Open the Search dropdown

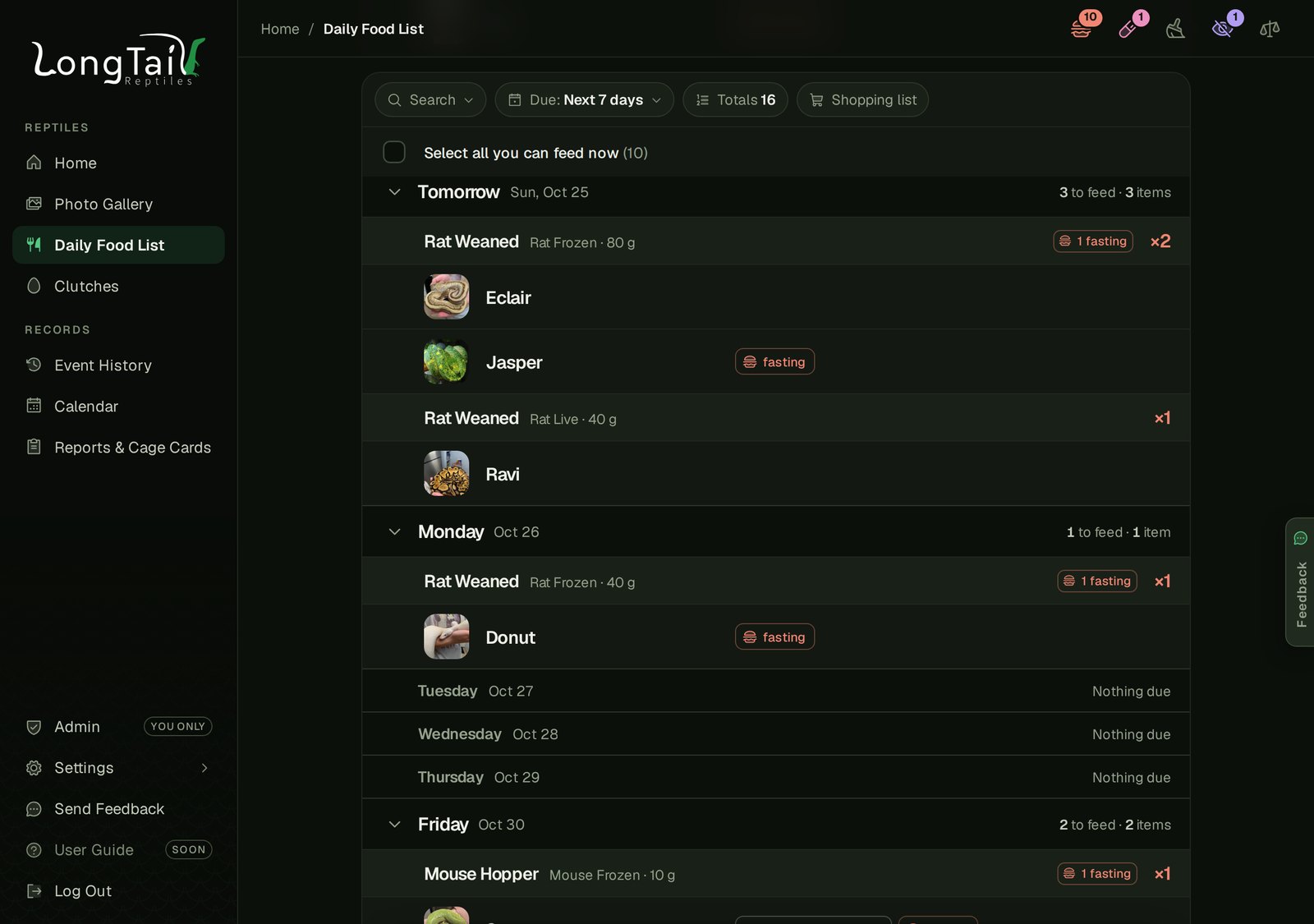point(430,99)
